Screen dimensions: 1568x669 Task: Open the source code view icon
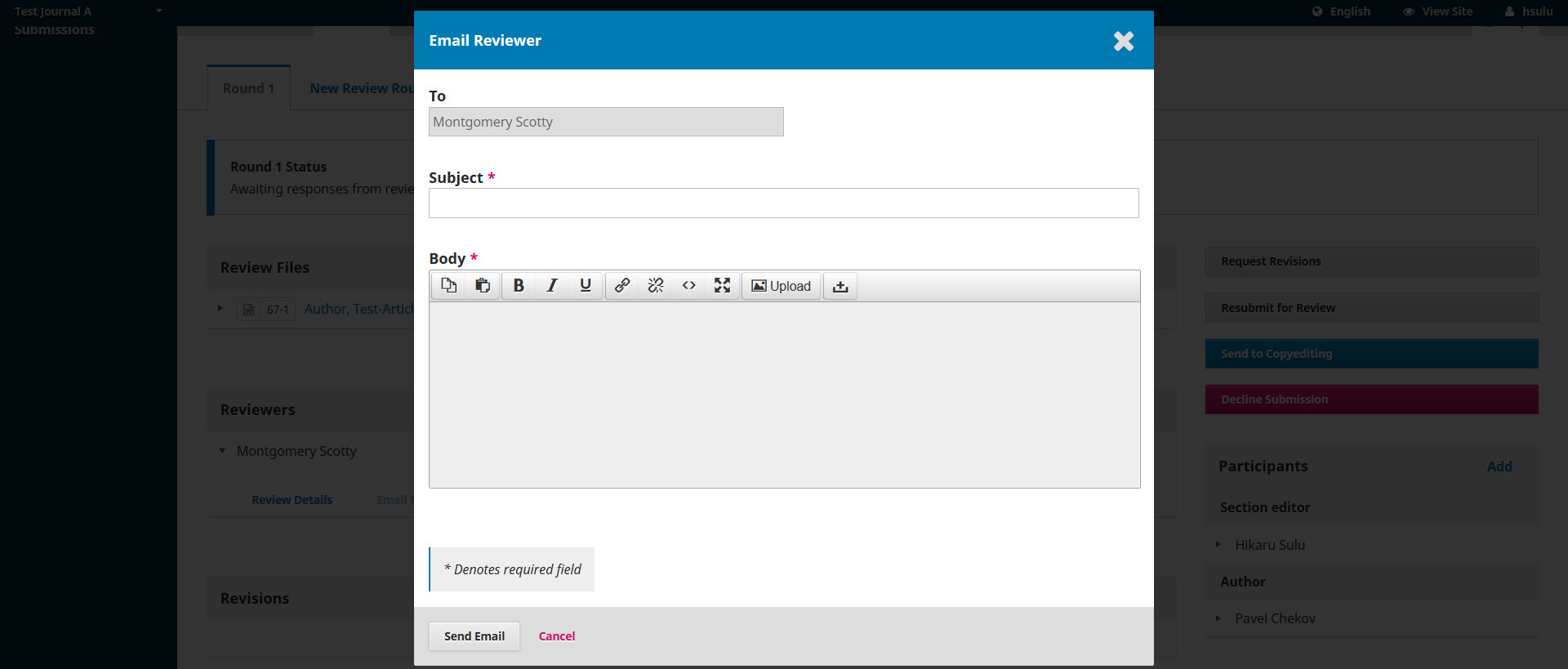pyautogui.click(x=689, y=285)
